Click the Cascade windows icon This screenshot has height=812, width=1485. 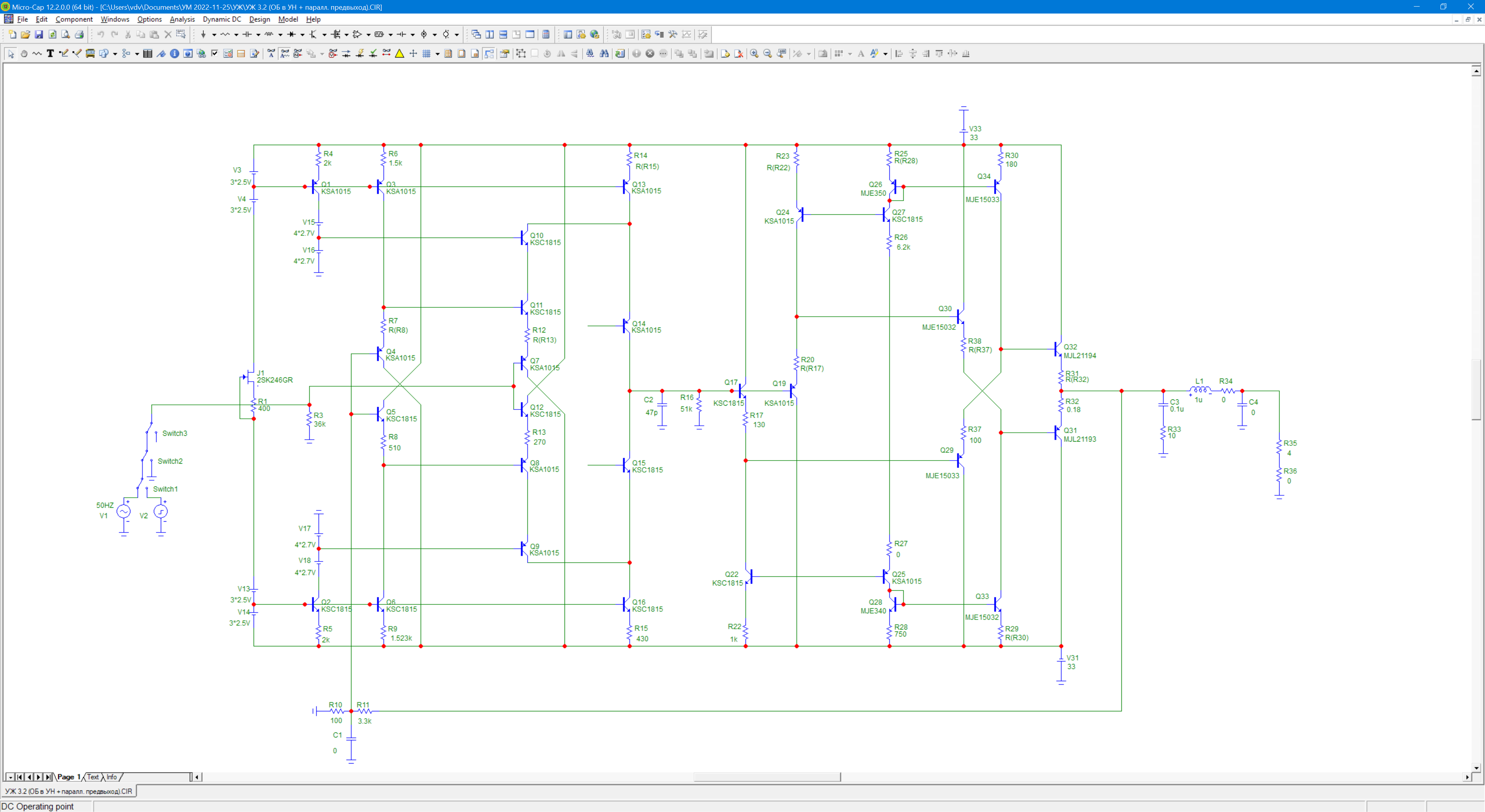(x=476, y=34)
